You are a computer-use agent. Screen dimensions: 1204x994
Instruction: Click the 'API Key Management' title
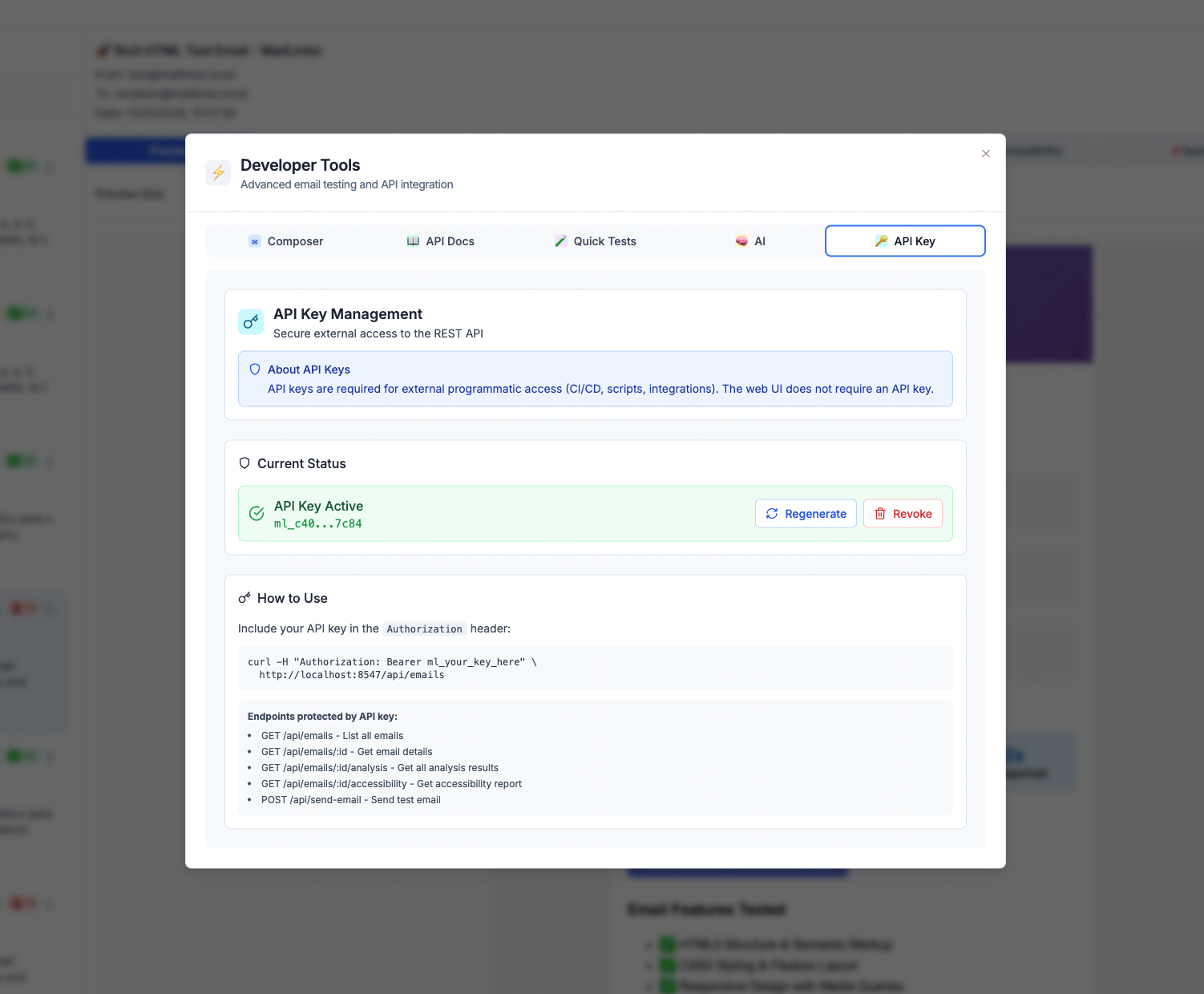pyautogui.click(x=348, y=314)
